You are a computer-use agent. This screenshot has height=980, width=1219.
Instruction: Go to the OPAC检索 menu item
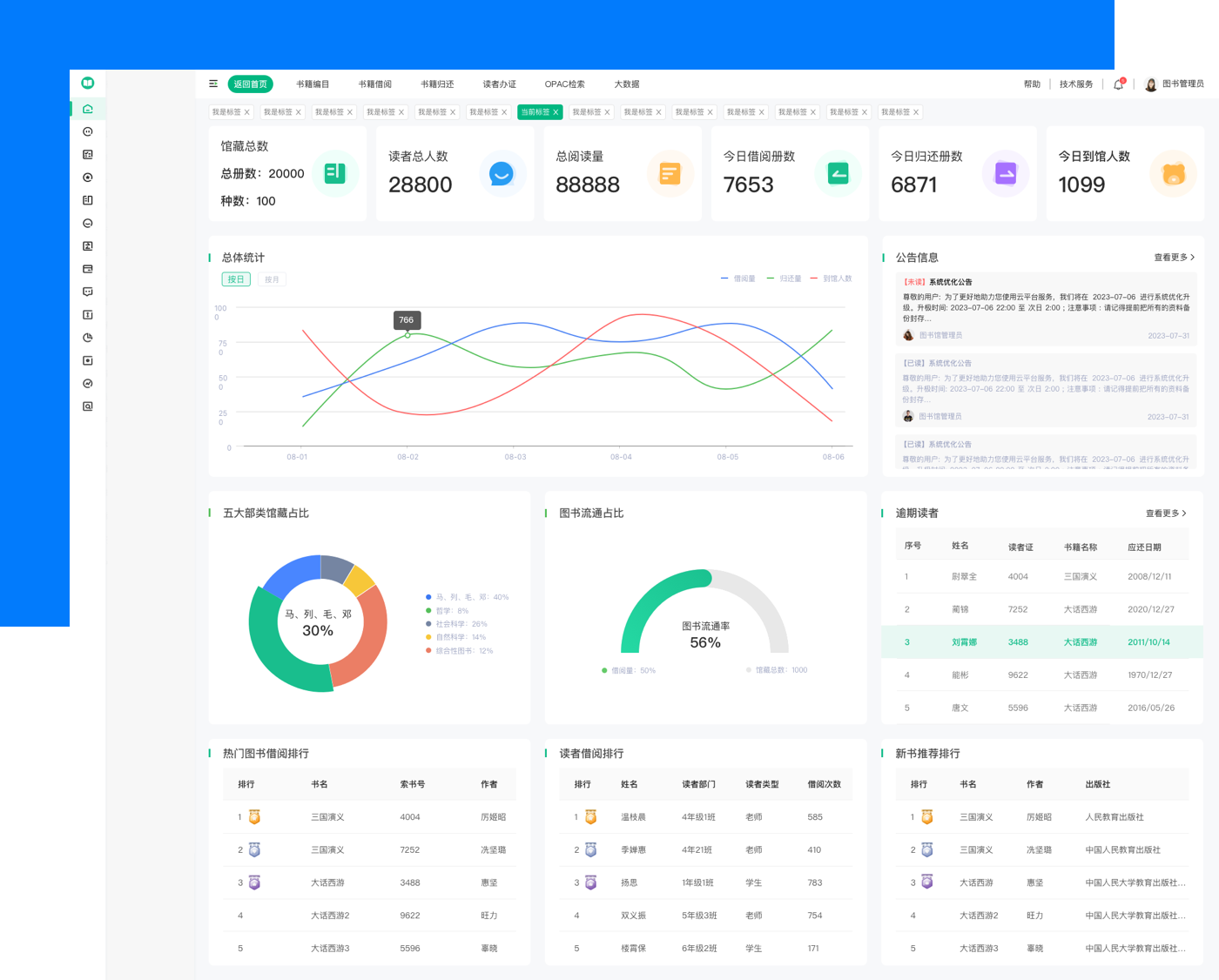point(564,84)
